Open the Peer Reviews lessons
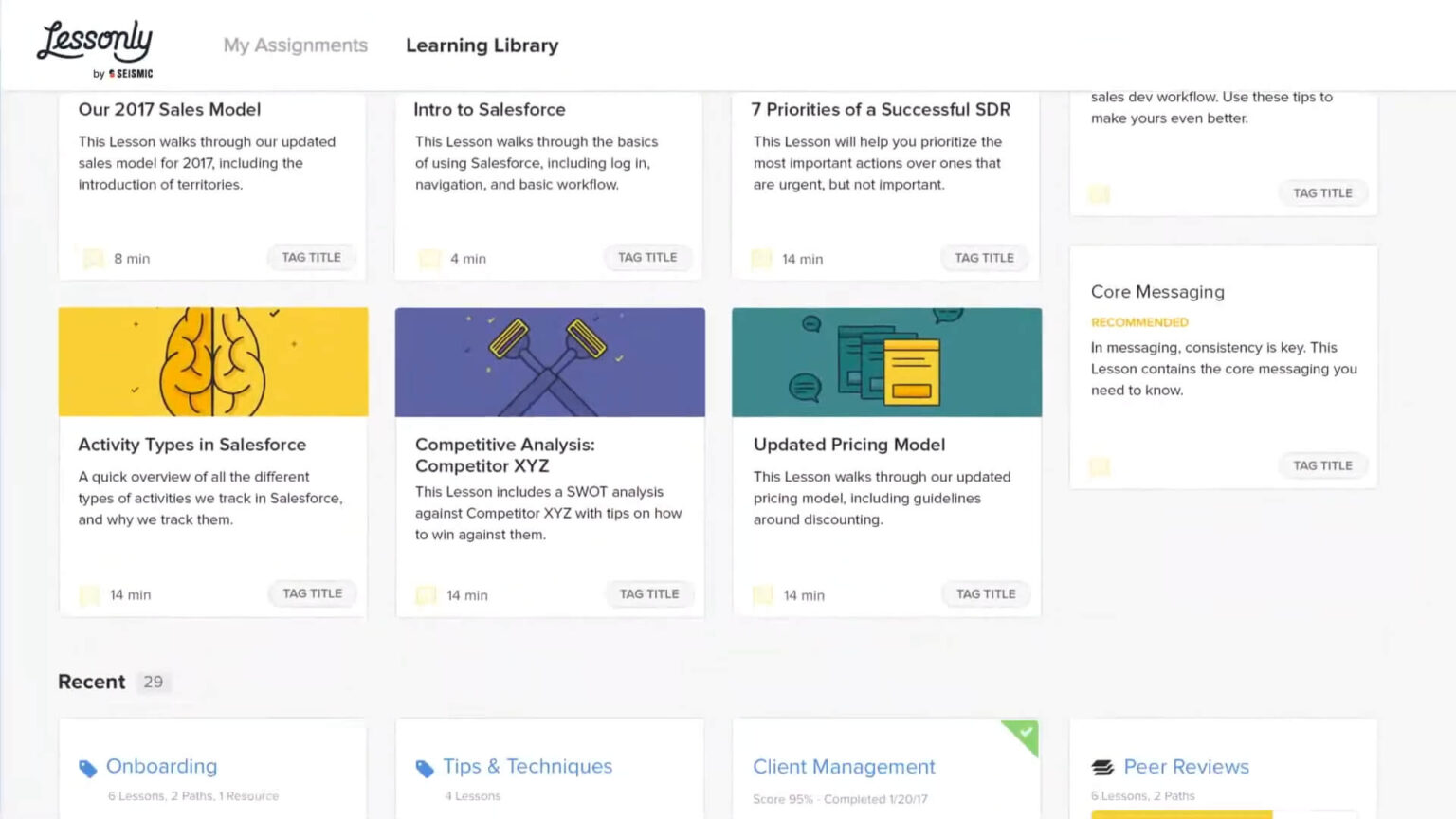This screenshot has height=819, width=1456. [x=1186, y=766]
